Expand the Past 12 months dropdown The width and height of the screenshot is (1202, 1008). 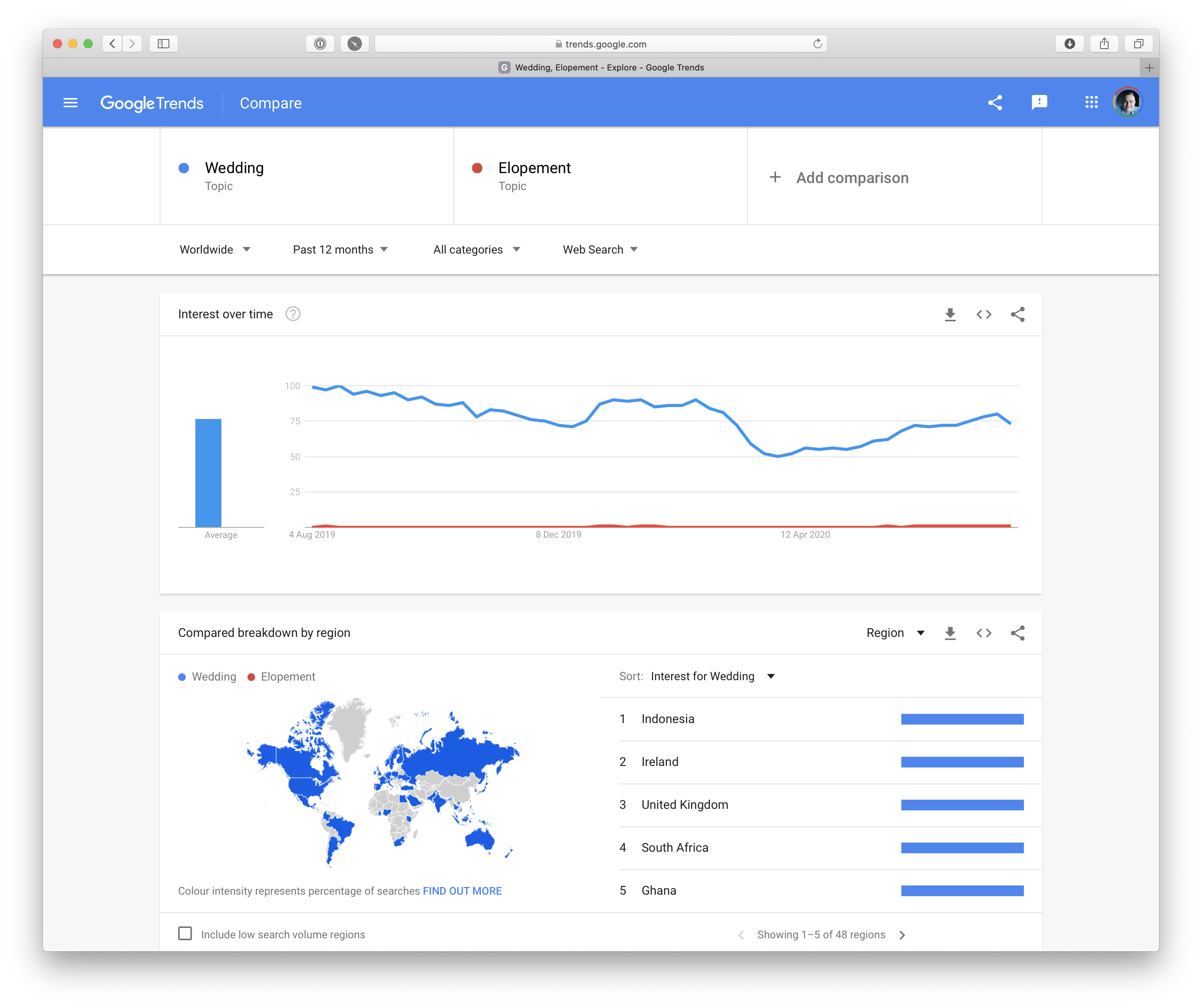[340, 250]
